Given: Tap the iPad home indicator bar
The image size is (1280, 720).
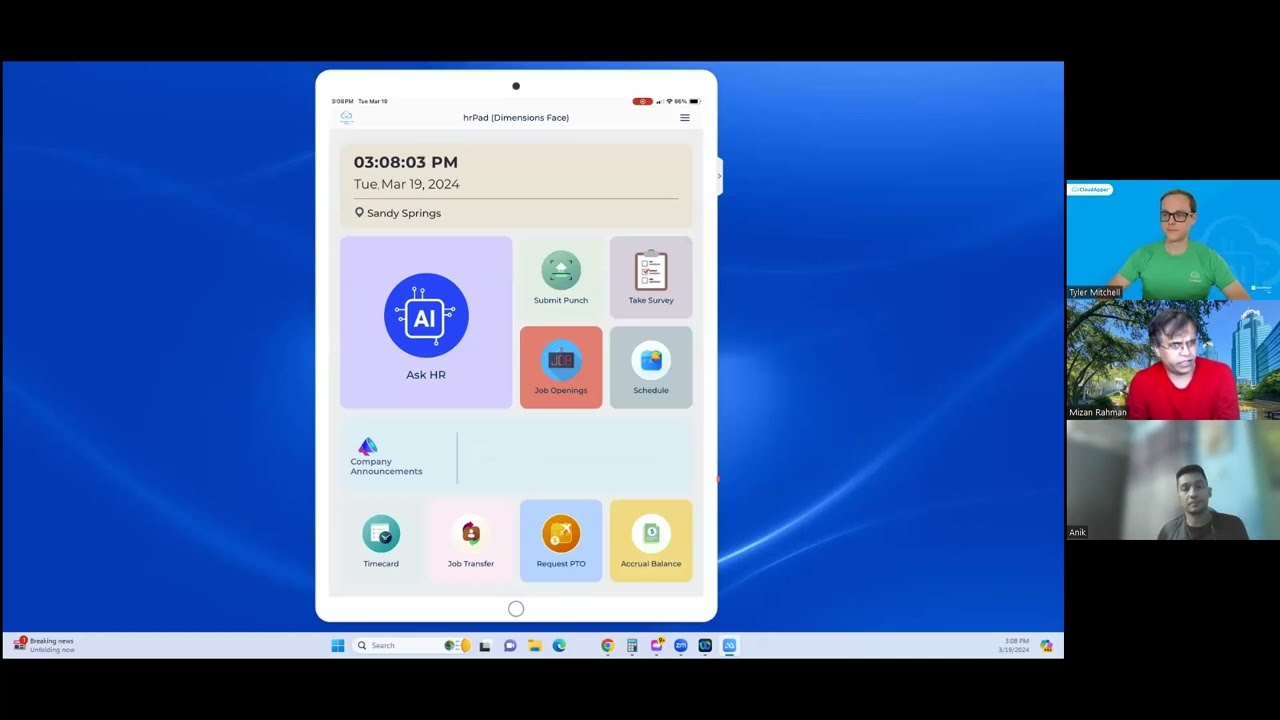Looking at the screenshot, I should pos(516,608).
